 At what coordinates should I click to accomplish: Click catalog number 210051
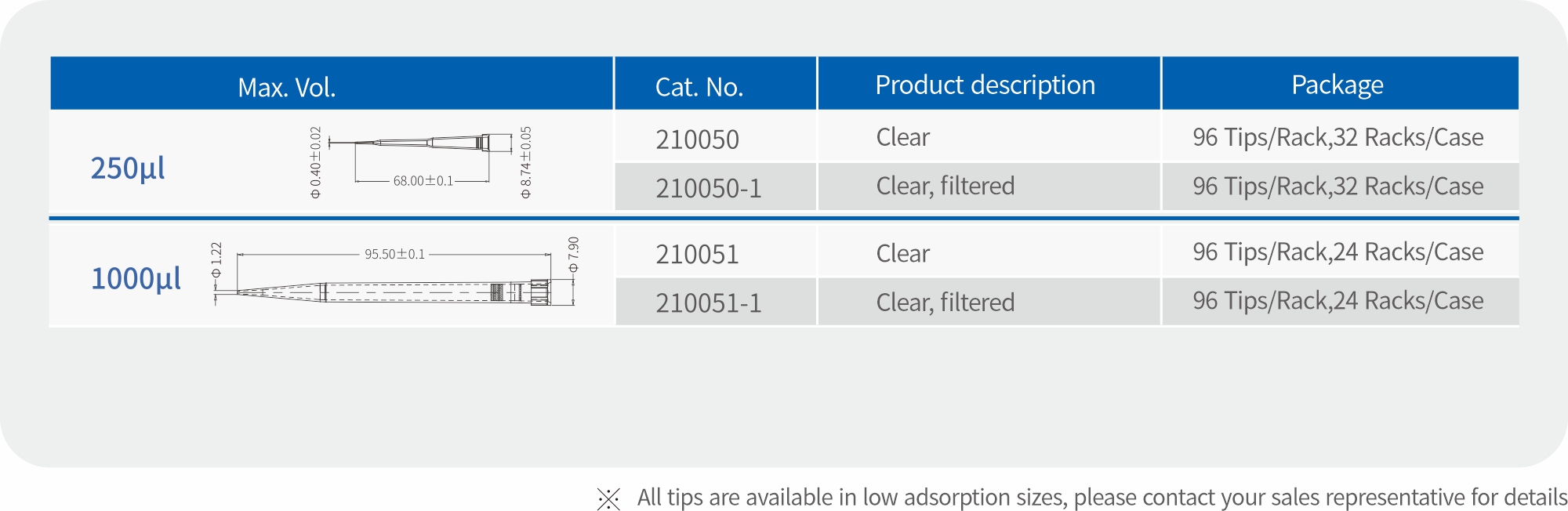(697, 254)
